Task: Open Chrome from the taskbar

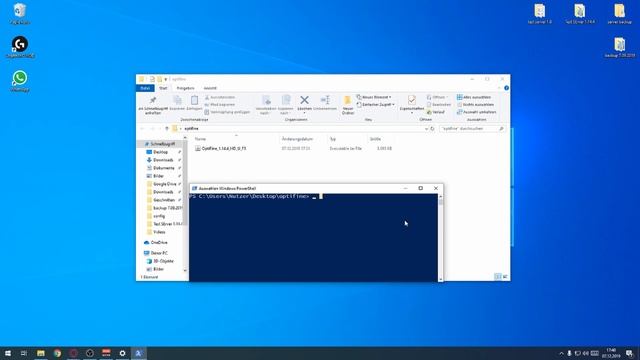Action: click(x=57, y=353)
